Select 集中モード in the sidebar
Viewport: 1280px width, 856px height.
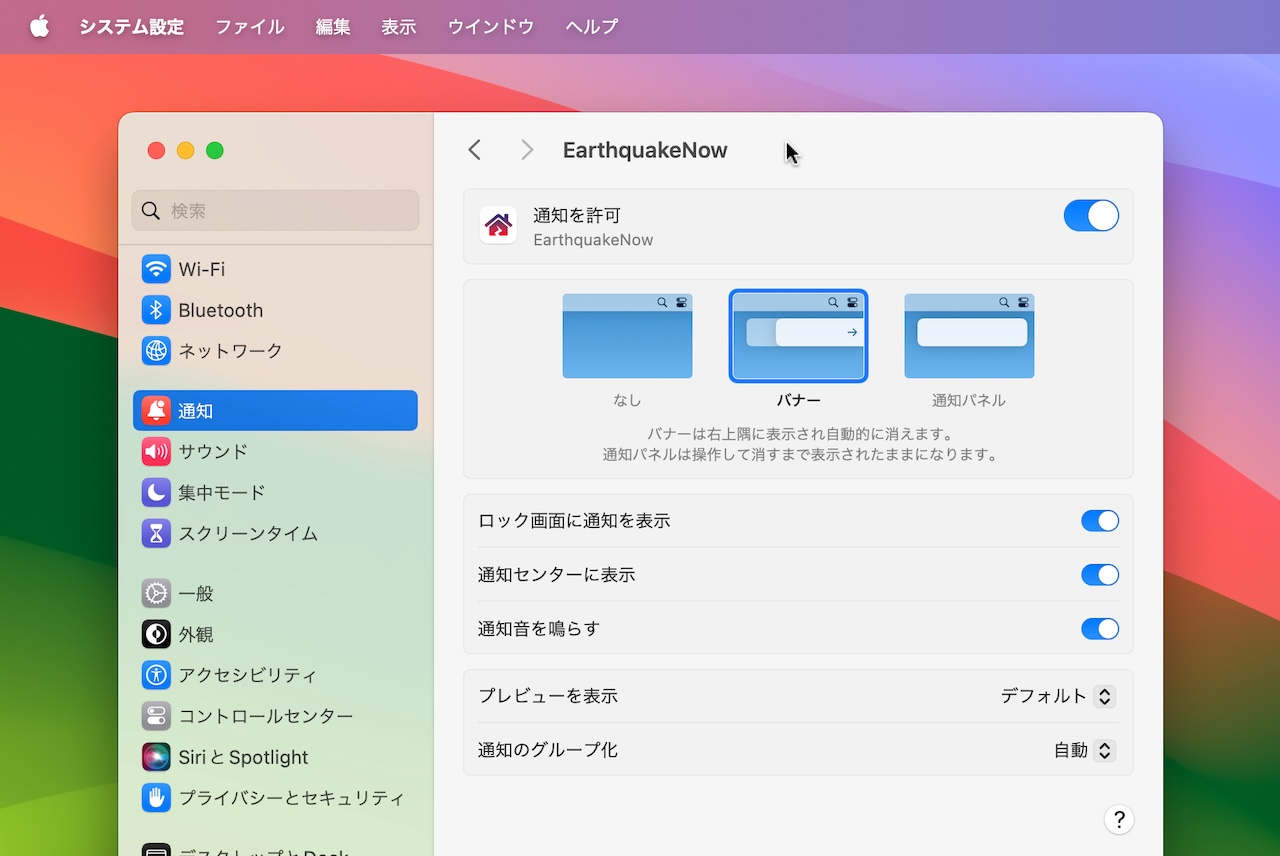pyautogui.click(x=275, y=493)
